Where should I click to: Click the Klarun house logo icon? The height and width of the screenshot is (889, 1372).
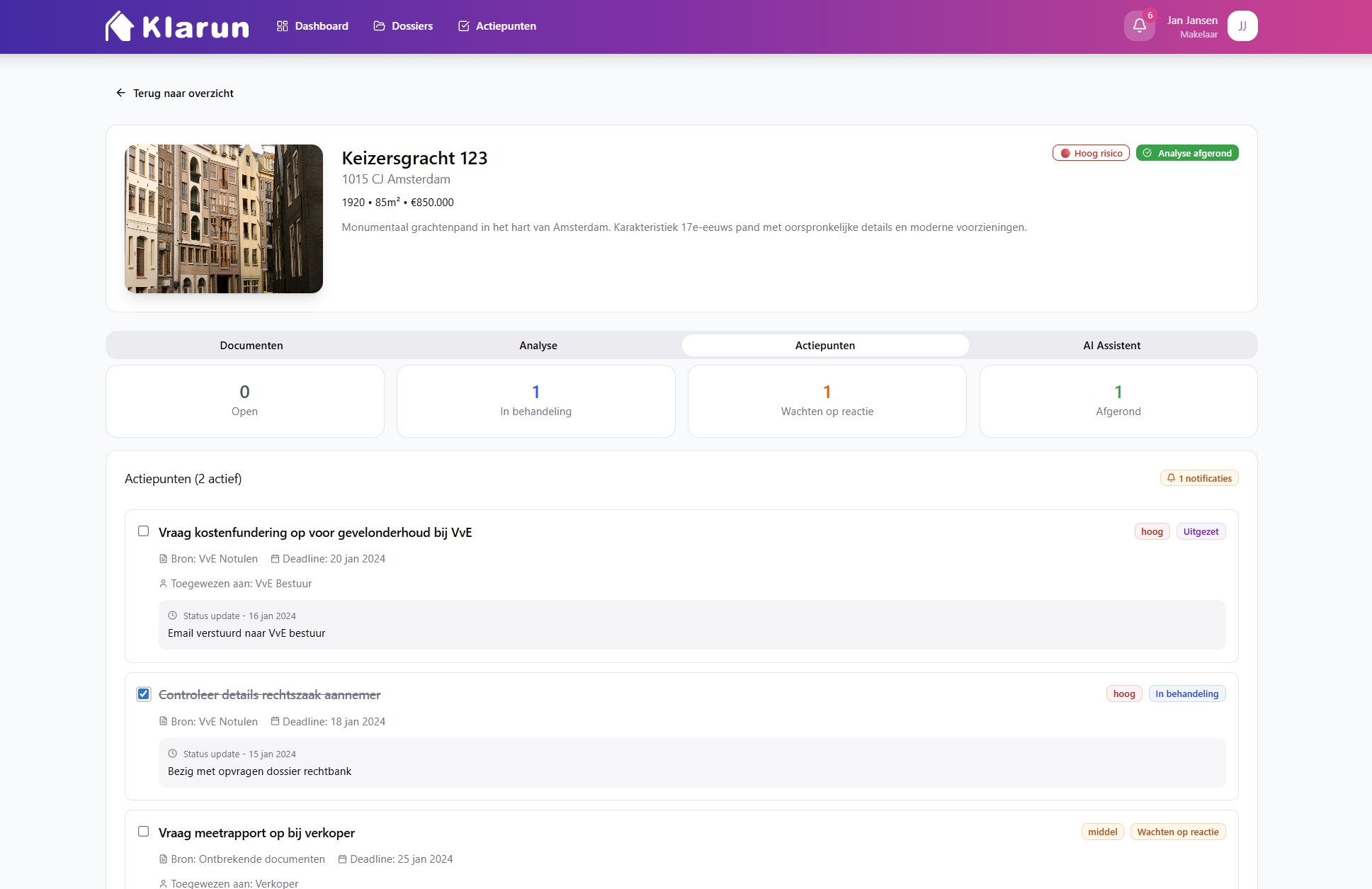click(x=119, y=26)
